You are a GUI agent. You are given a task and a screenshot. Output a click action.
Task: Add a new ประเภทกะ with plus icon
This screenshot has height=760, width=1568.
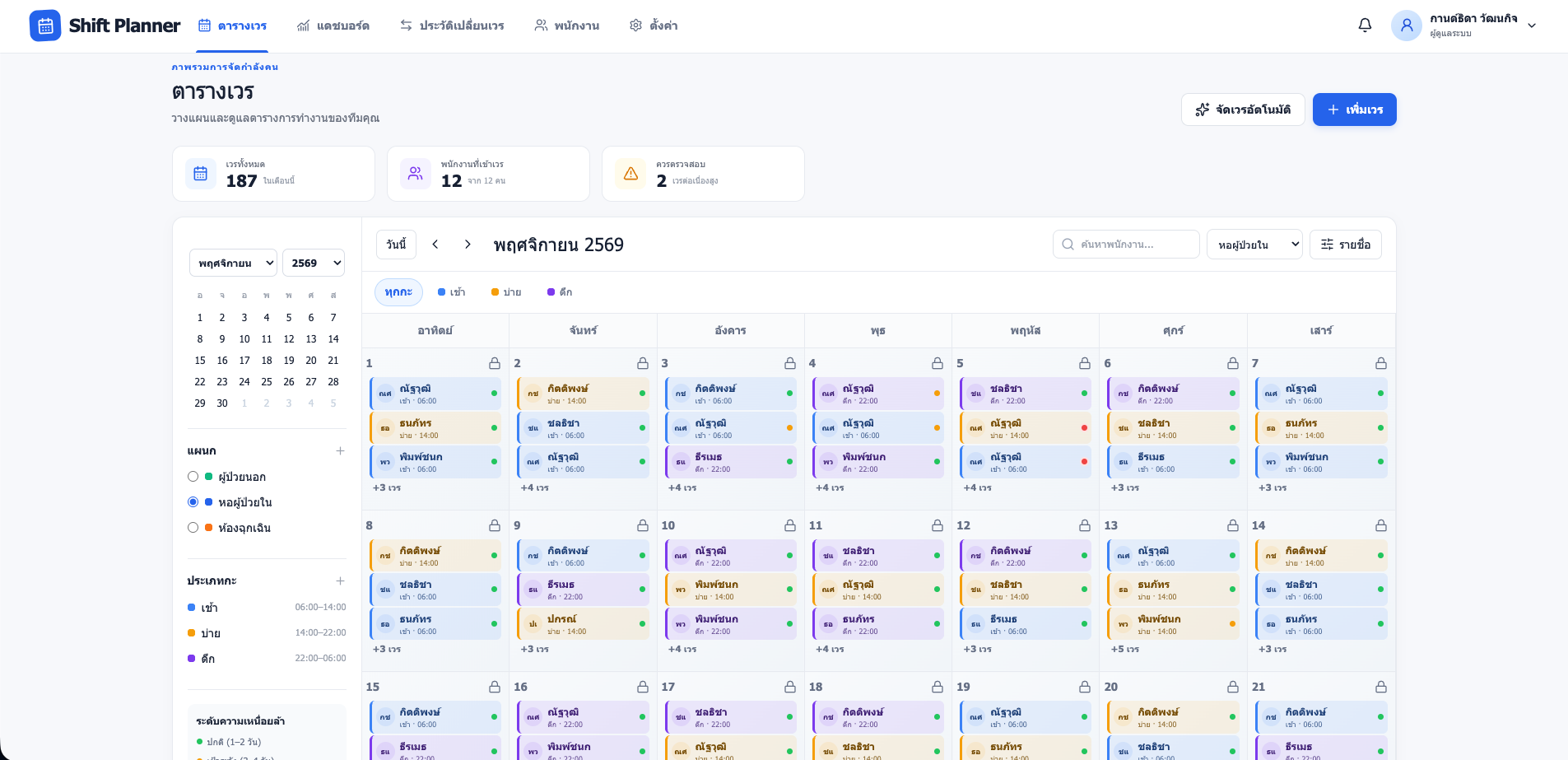[340, 580]
